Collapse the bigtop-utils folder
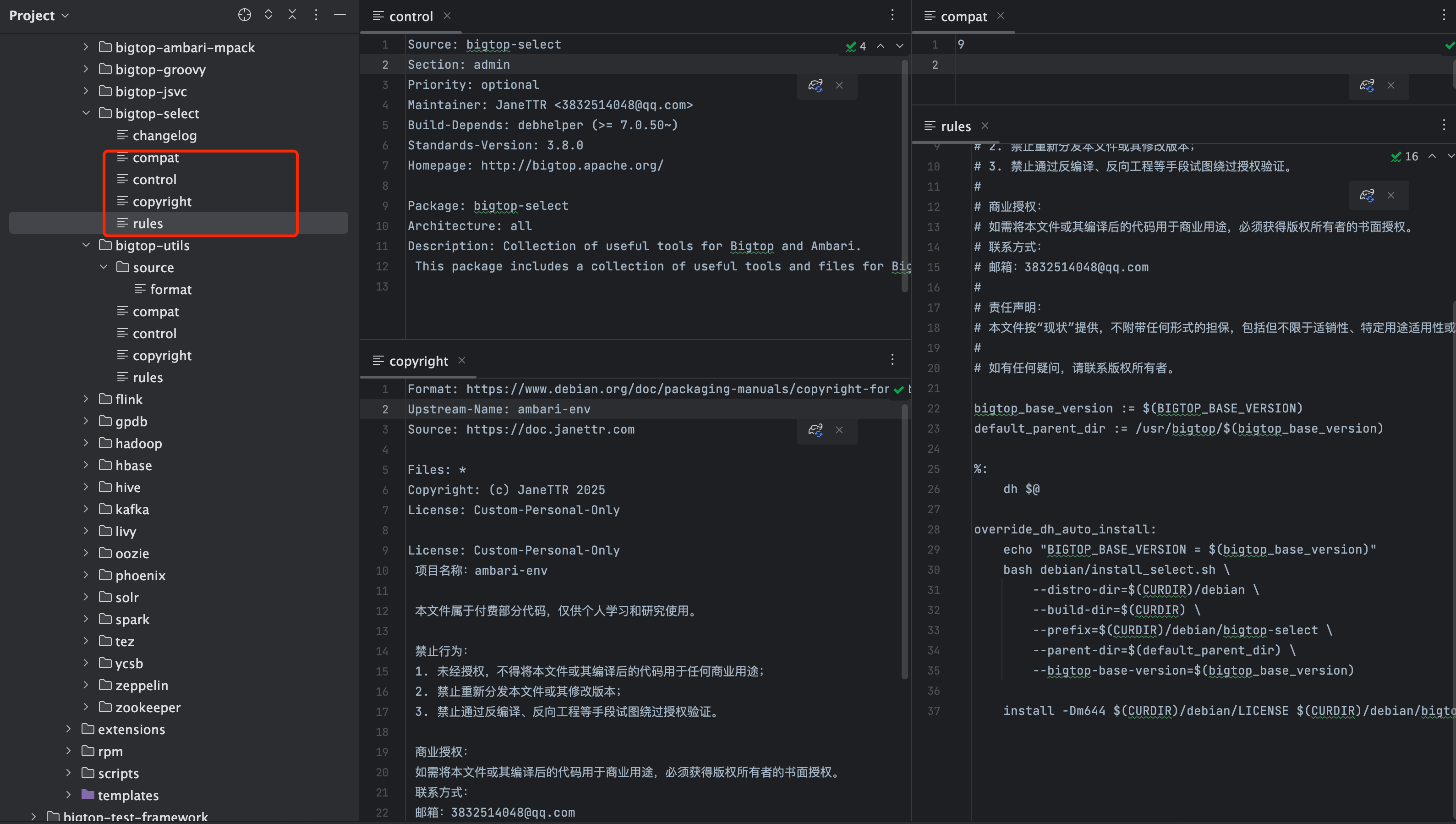 coord(86,245)
